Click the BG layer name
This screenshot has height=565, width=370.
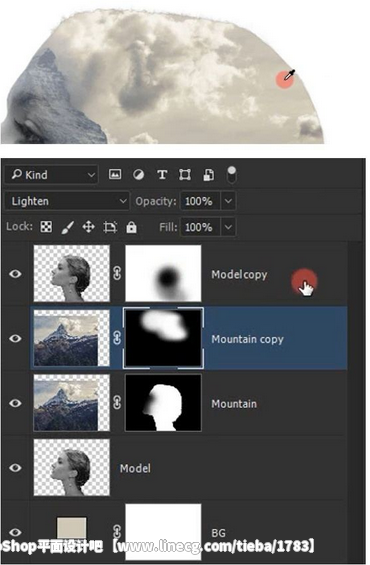click(x=218, y=533)
